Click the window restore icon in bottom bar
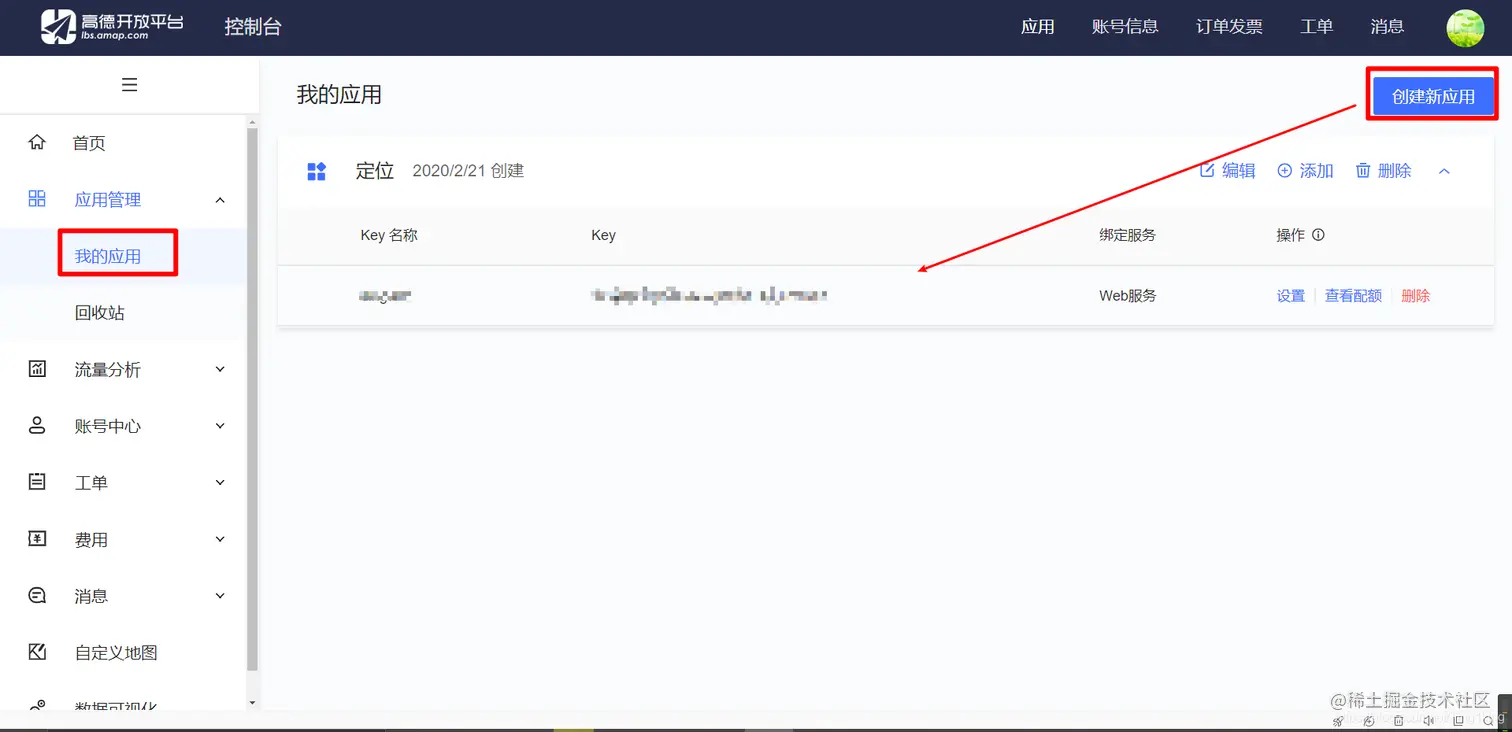Image resolution: width=1512 pixels, height=732 pixels. tap(1459, 721)
